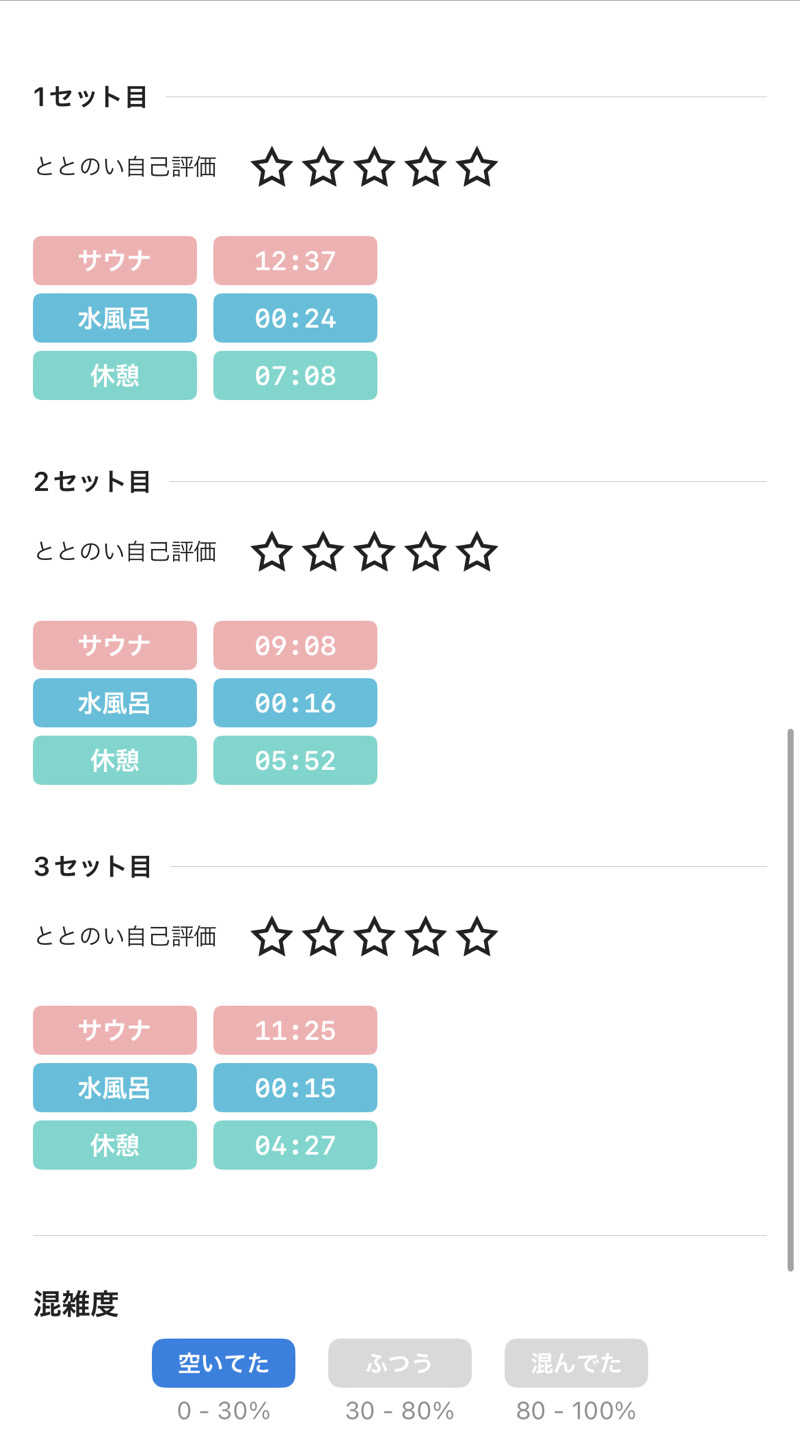Screen dimensions: 800x1433
Task: Edit set 2 sauna time 09:08
Action: click(x=295, y=645)
